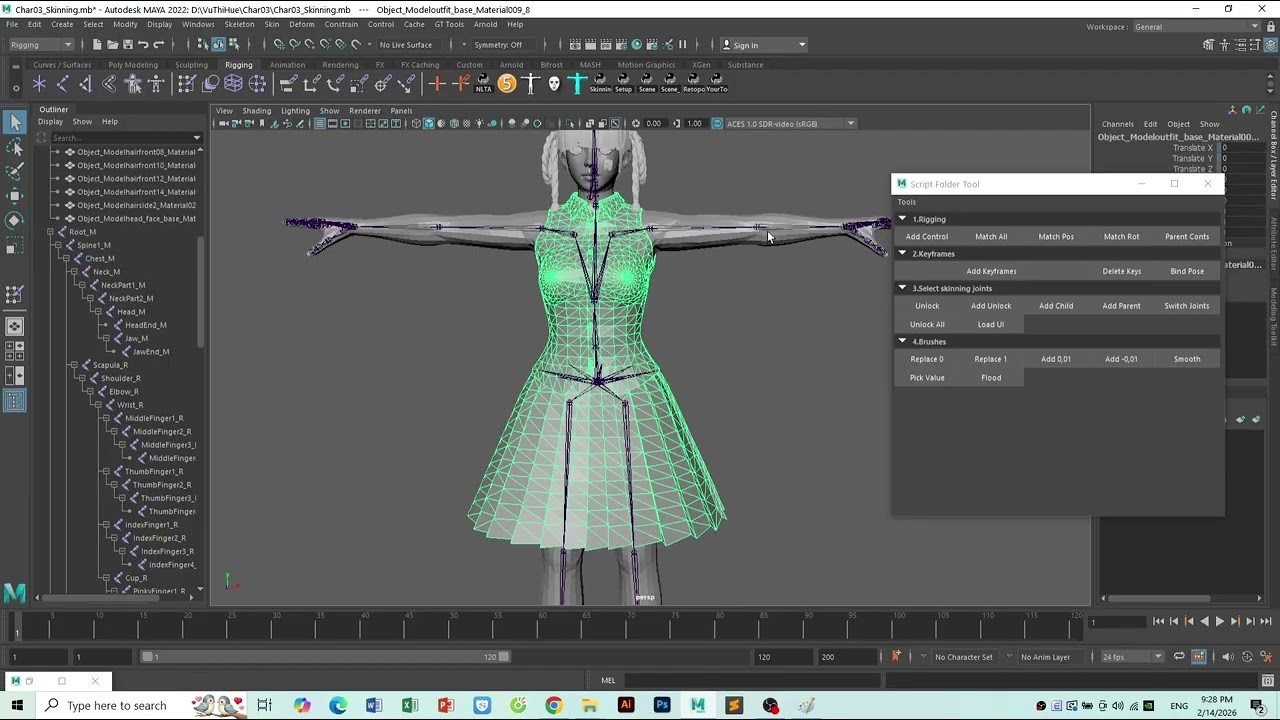Select the Rotate tool in the toolbox

[15, 220]
